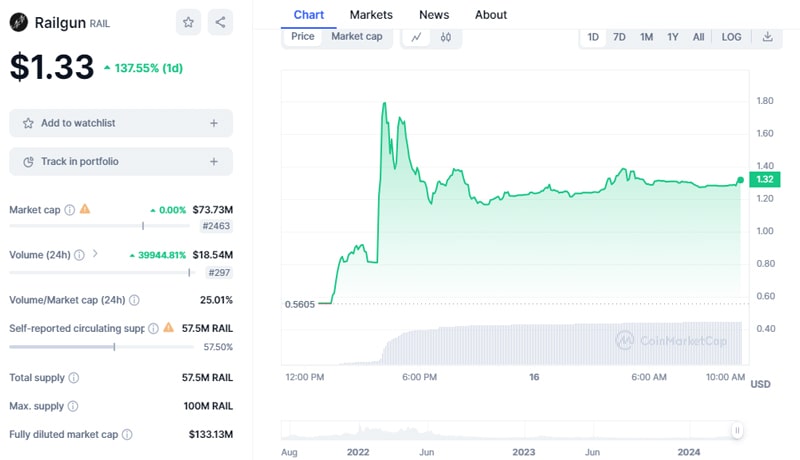Click the chart's latest price dot

[740, 180]
